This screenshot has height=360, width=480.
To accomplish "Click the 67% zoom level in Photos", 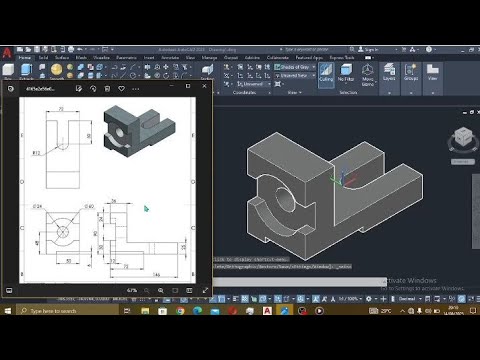I will (x=132, y=291).
